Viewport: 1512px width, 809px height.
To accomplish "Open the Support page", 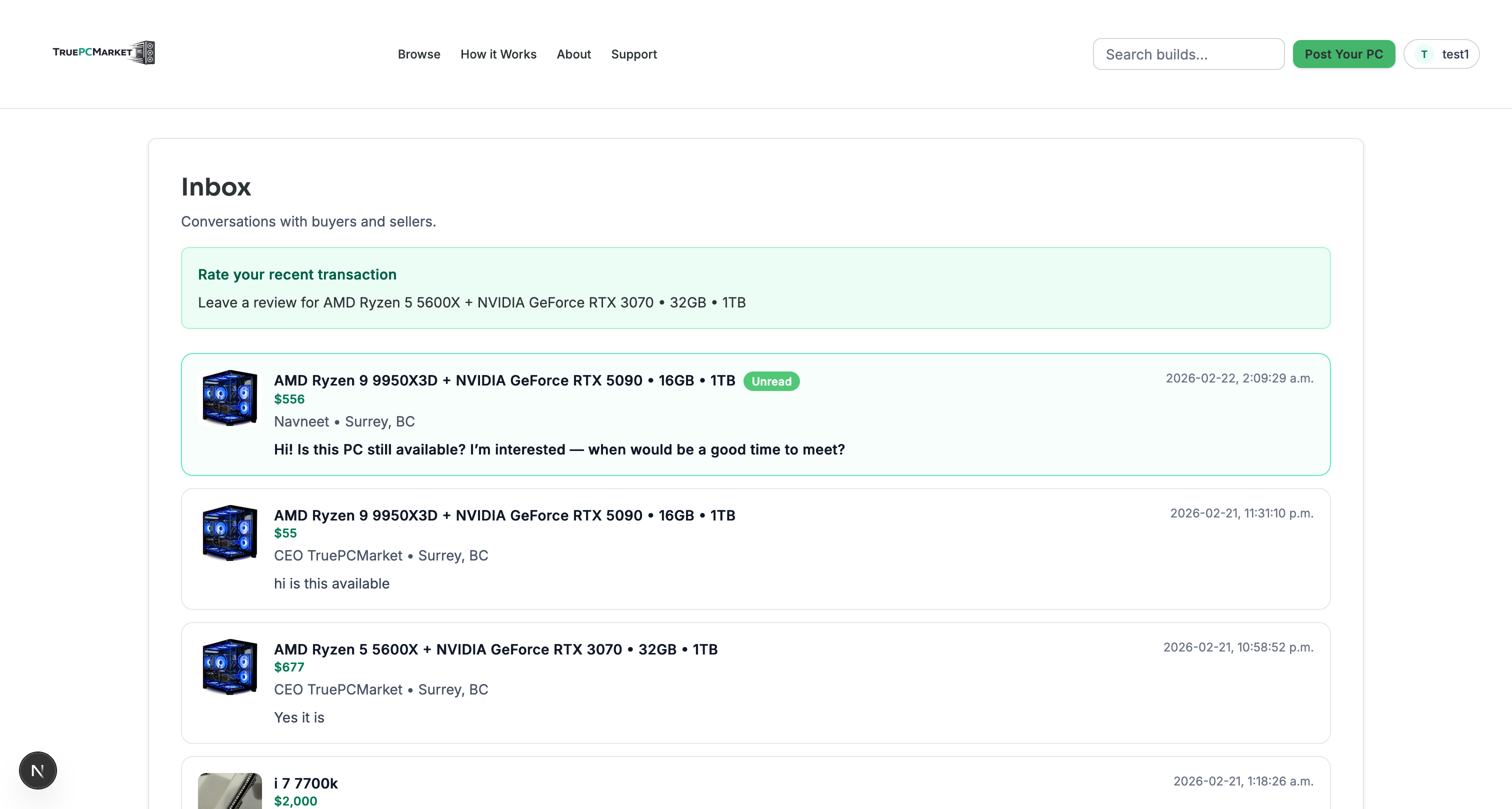I will pyautogui.click(x=634, y=54).
